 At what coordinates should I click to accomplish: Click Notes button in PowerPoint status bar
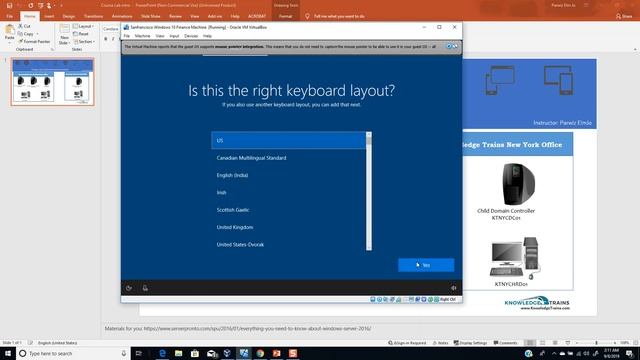click(440, 343)
